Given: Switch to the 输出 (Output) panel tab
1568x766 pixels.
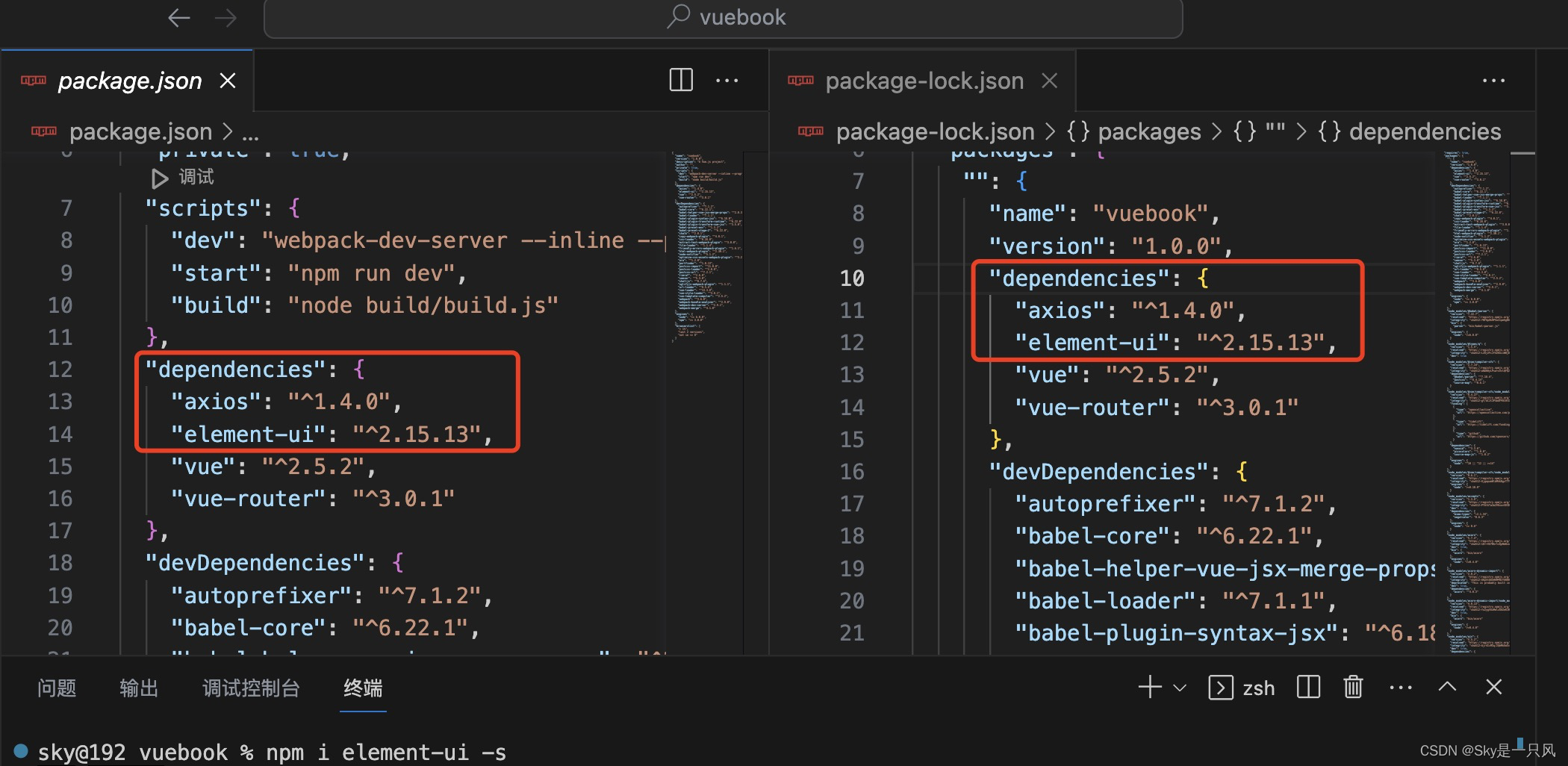Looking at the screenshot, I should click(x=139, y=688).
